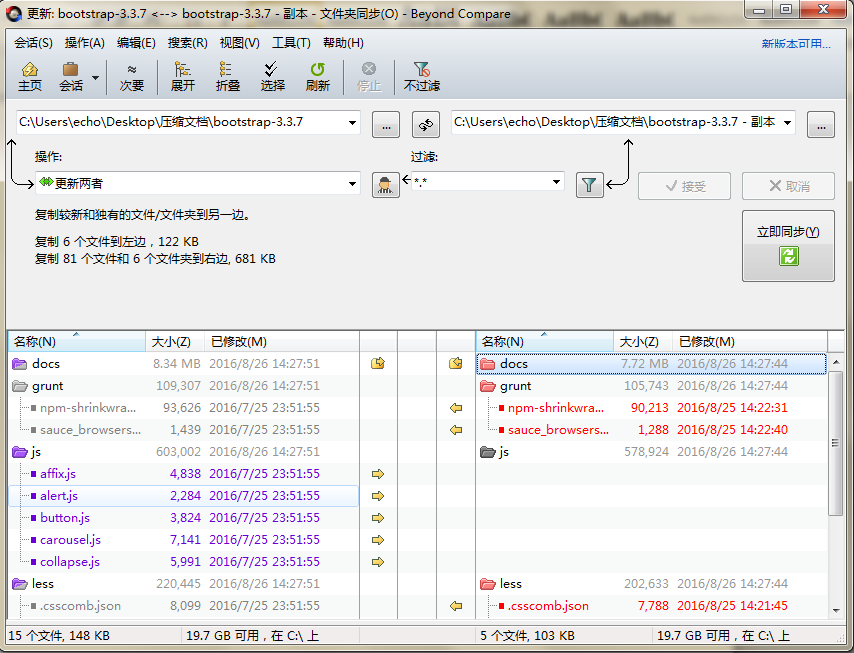This screenshot has width=854, height=653.
Task: Click the right-arrow sync icon next to affix.js
Action: pyautogui.click(x=379, y=473)
